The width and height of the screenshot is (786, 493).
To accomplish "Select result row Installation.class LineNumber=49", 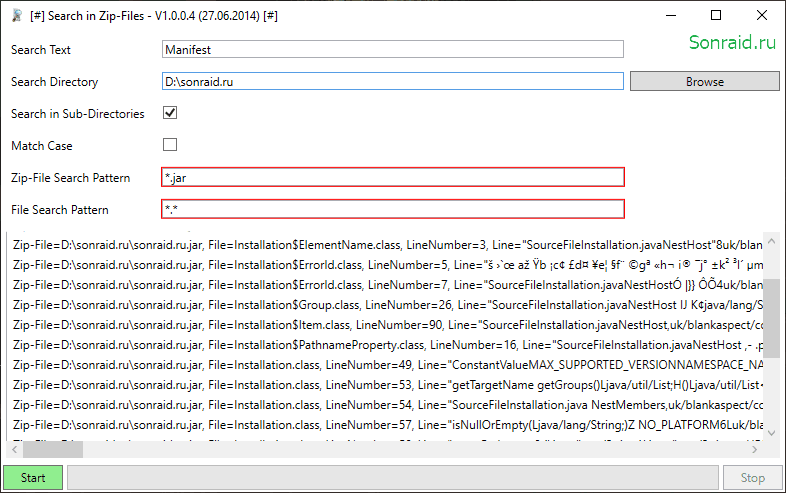I will 385,365.
